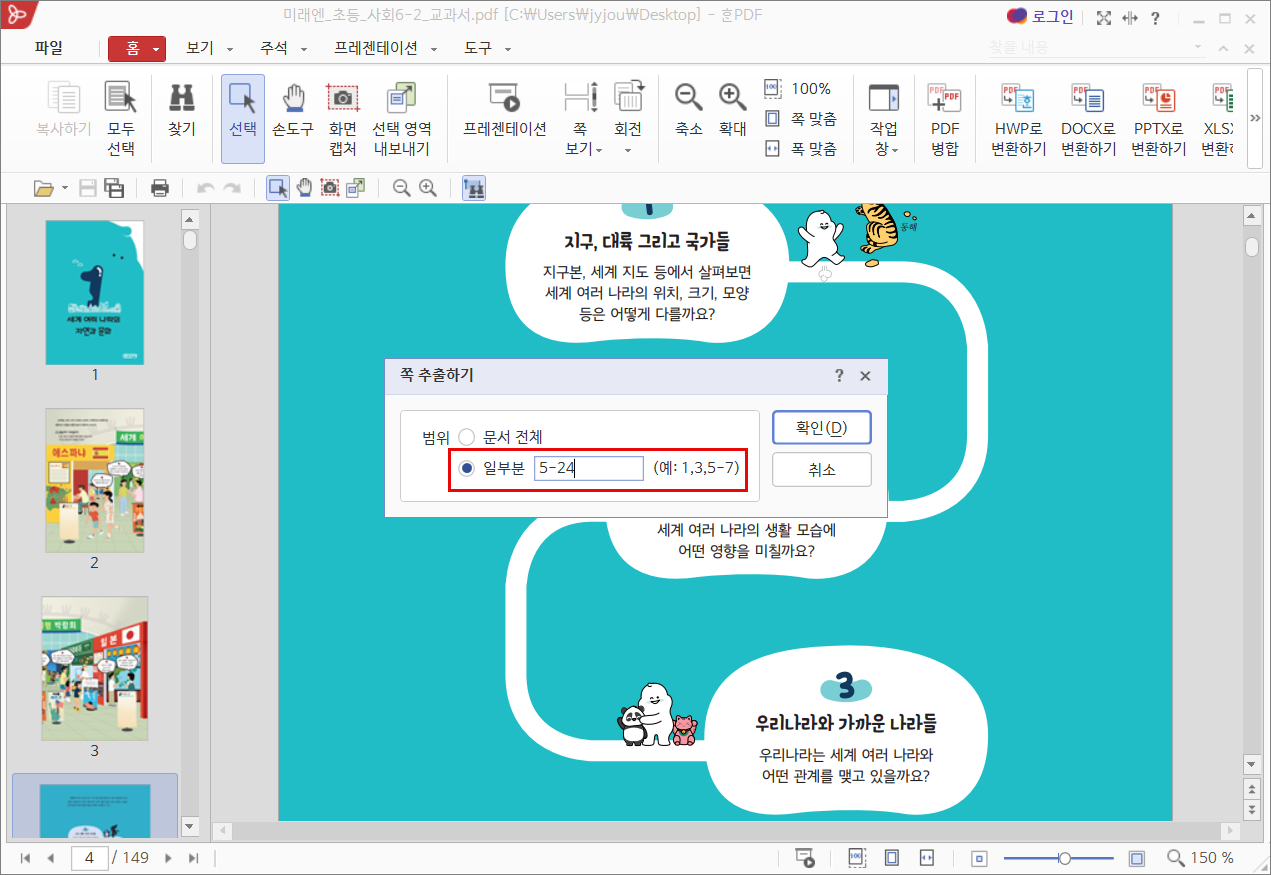Open PDF 병합 merge tool
This screenshot has height=875, width=1271.
pos(944,118)
